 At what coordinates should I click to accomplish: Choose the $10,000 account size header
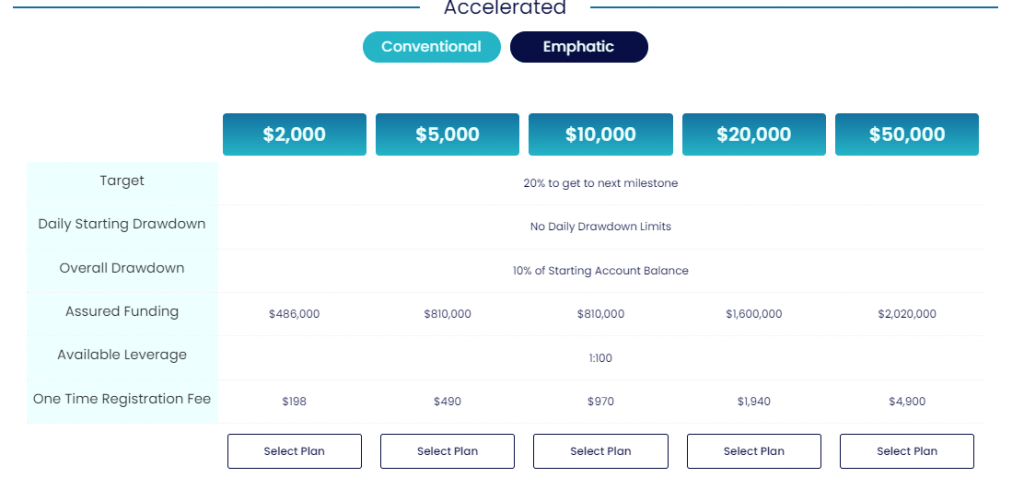(601, 135)
